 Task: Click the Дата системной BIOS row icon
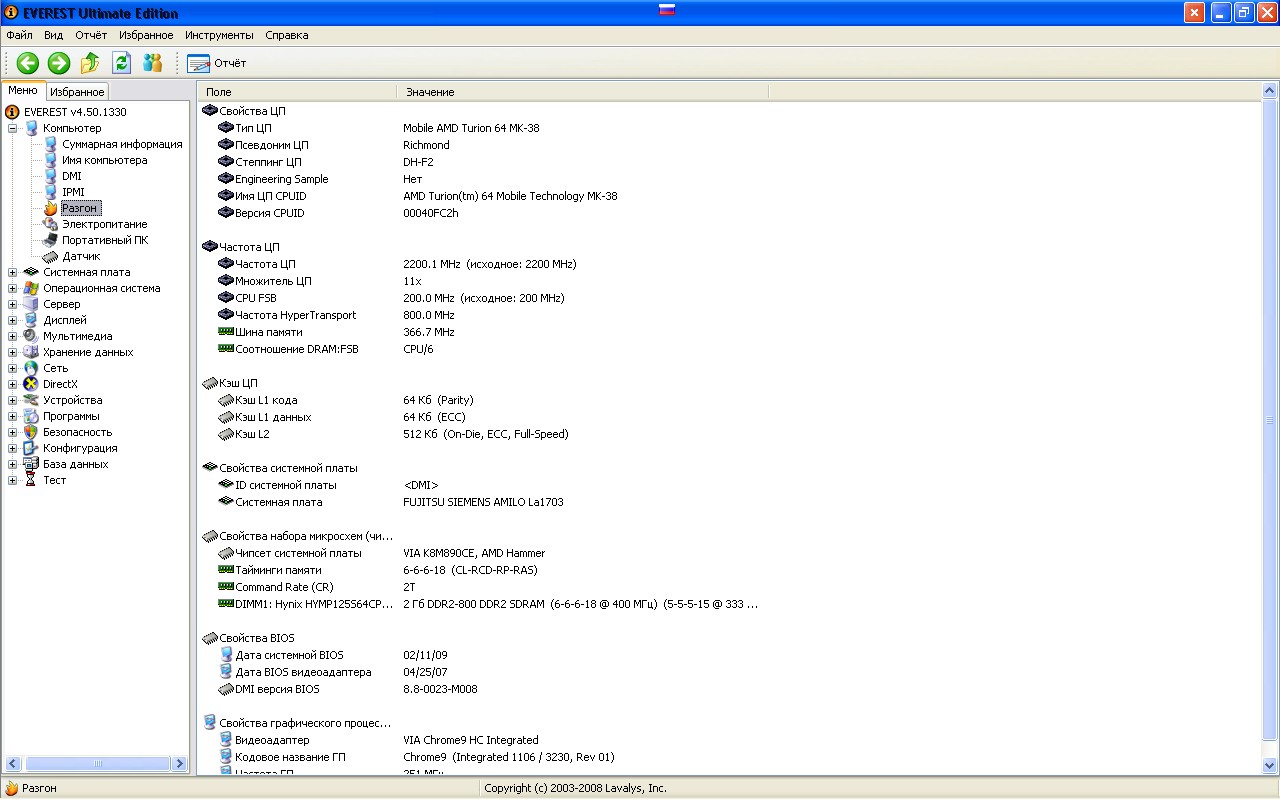coord(226,654)
